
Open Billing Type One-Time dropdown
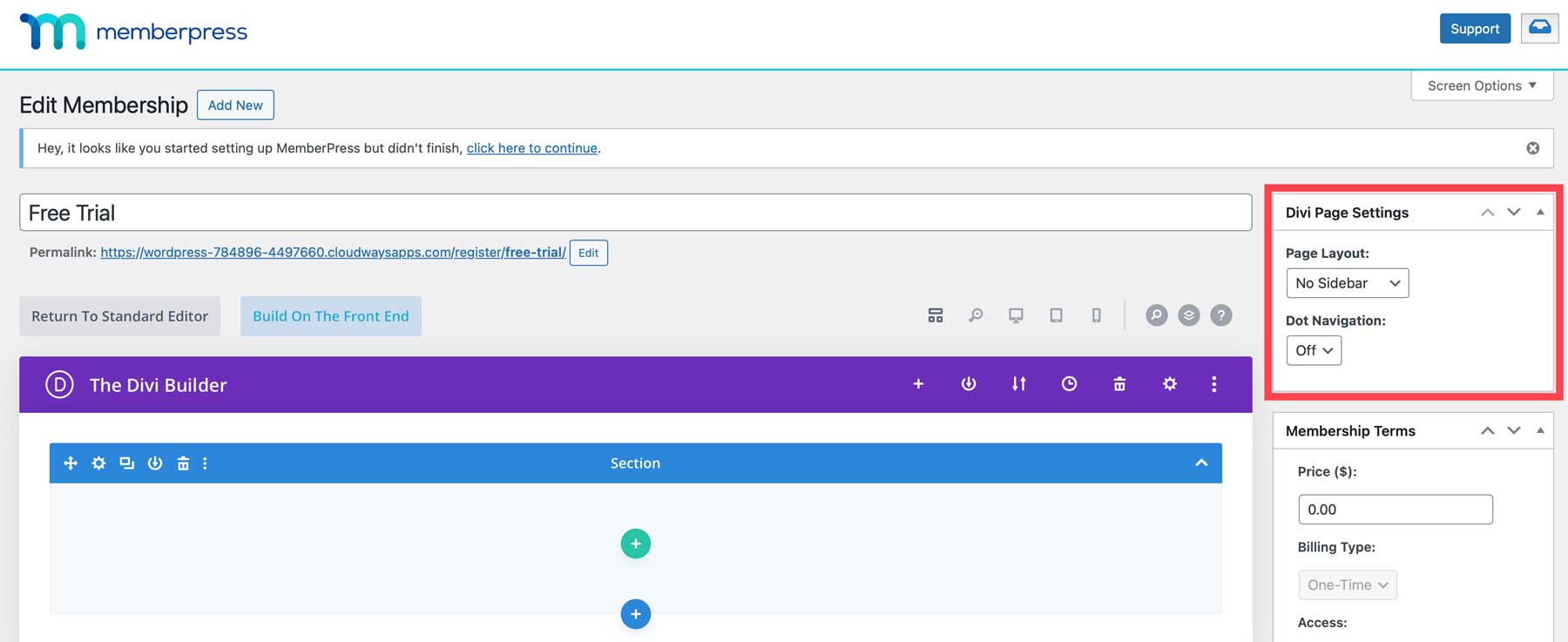[x=1347, y=585]
